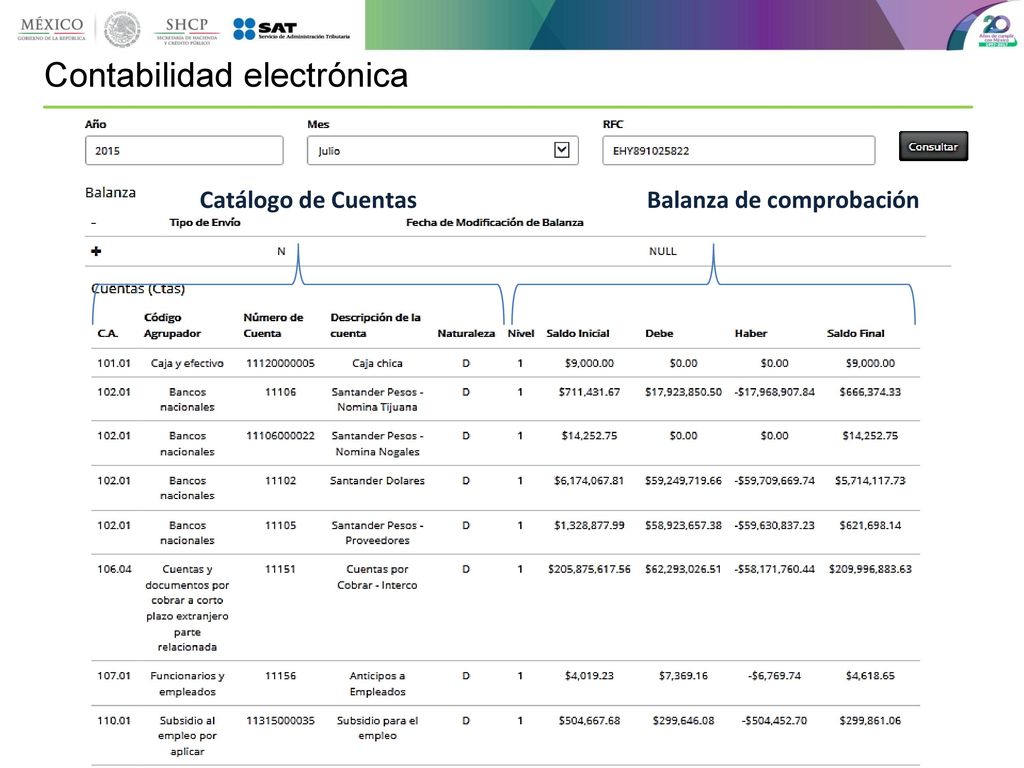Click the SAT logo in header

click(x=291, y=29)
